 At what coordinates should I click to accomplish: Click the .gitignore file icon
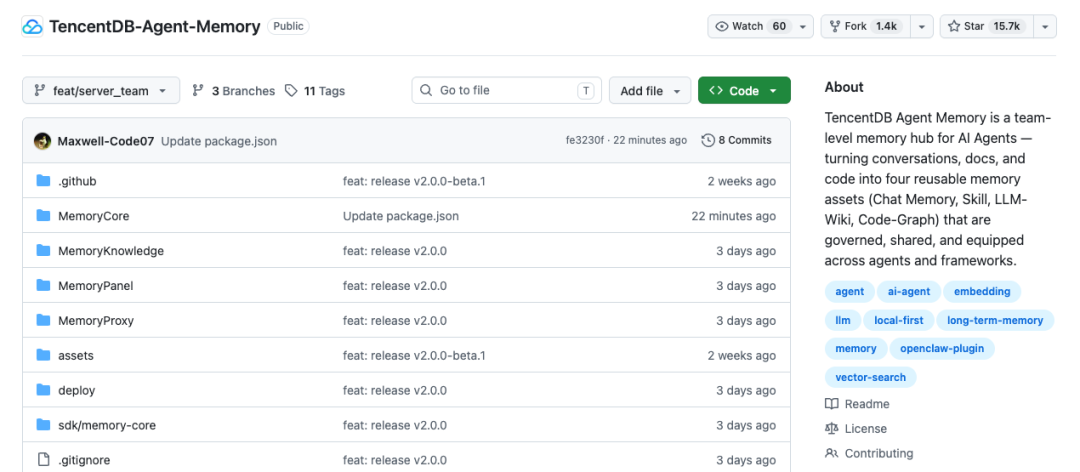click(x=43, y=460)
